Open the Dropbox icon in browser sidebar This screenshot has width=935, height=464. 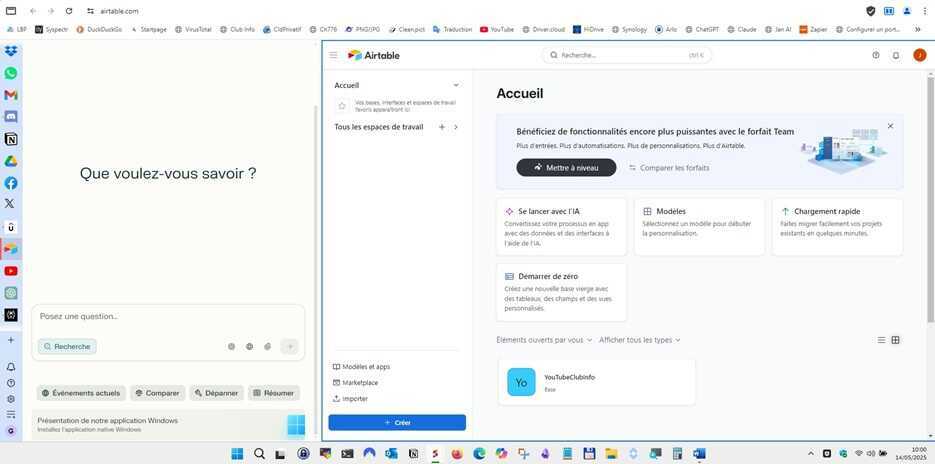[11, 51]
